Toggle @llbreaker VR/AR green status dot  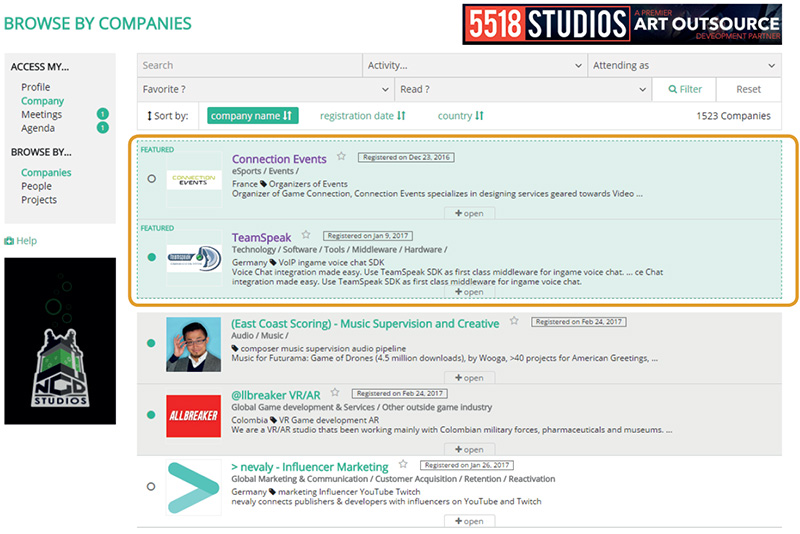pyautogui.click(x=151, y=415)
